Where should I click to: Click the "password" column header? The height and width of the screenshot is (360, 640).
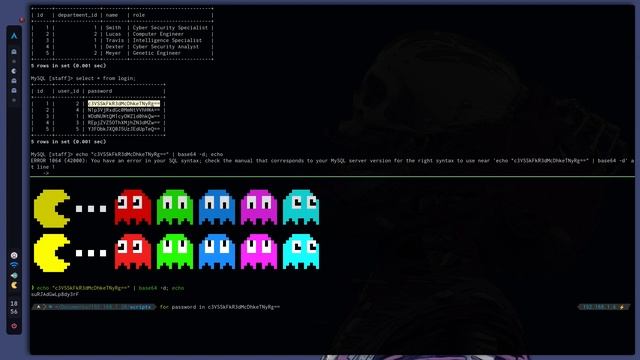pos(100,91)
